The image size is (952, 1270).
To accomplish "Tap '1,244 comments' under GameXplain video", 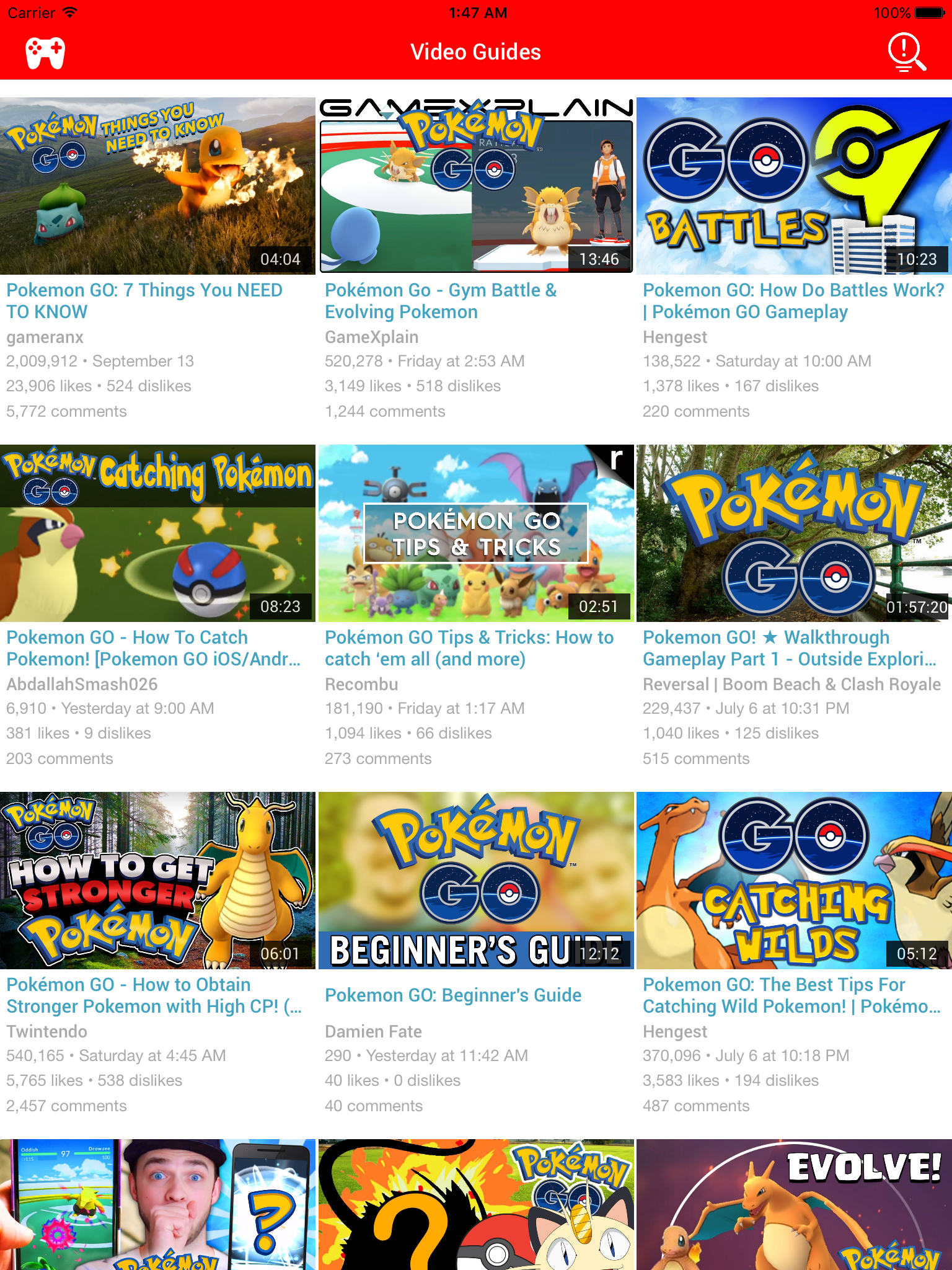I will click(x=385, y=411).
